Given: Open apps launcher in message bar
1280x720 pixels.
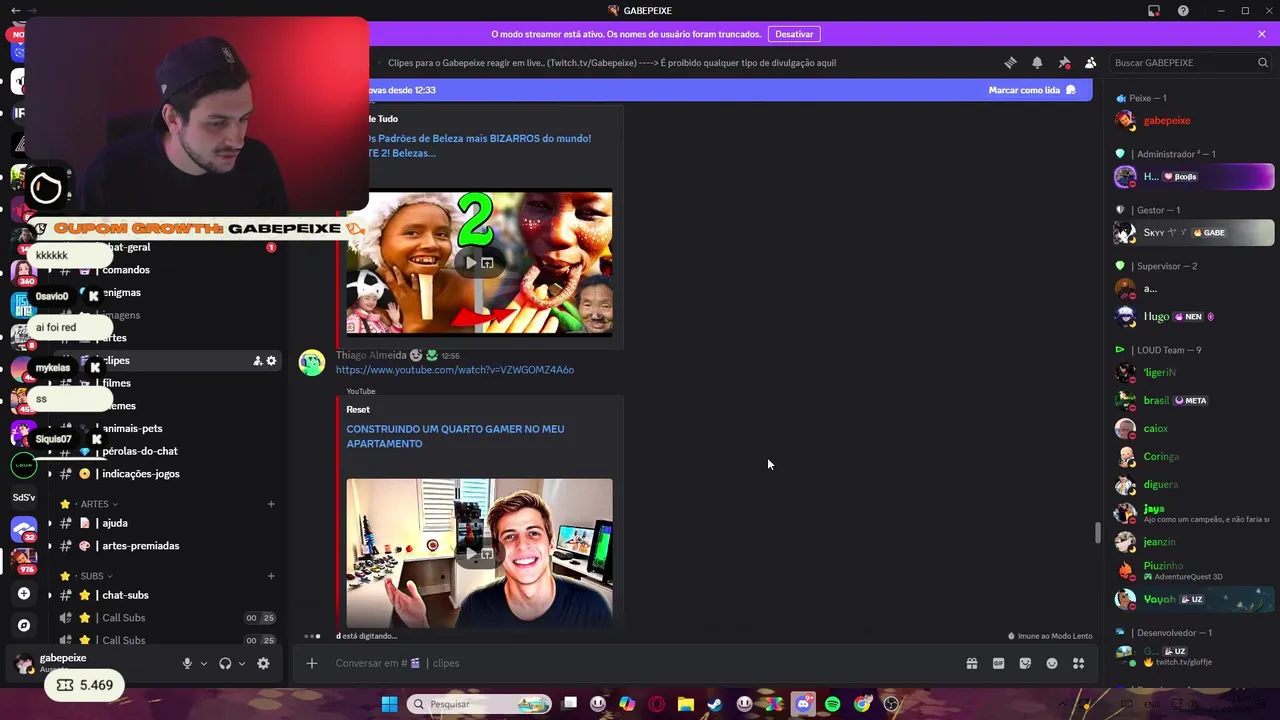Looking at the screenshot, I should 1078,663.
